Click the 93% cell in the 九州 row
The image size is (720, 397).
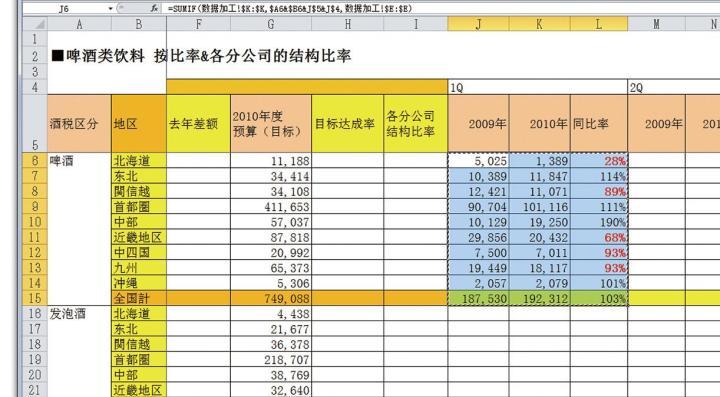coord(599,268)
